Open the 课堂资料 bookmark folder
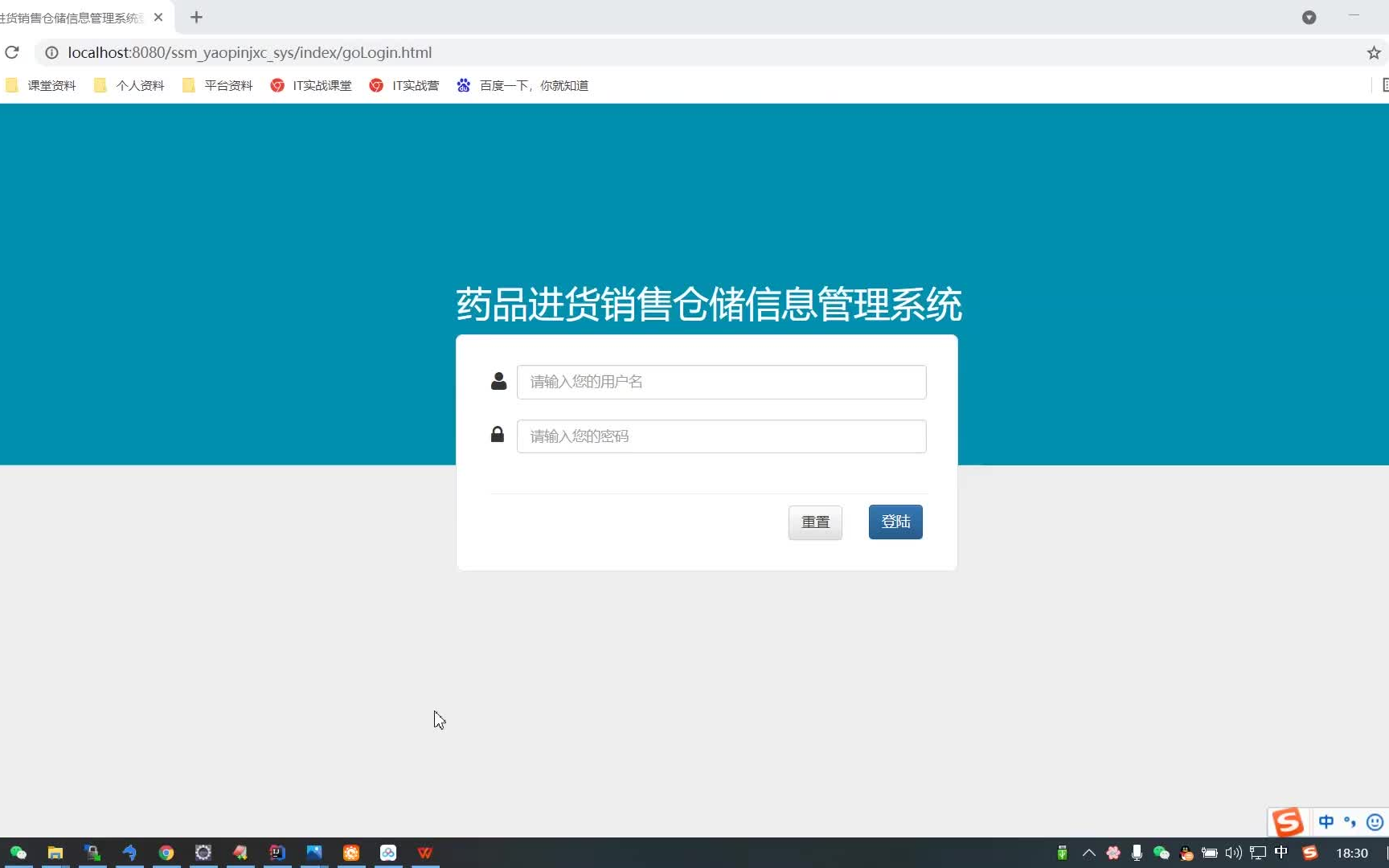The image size is (1389, 868). click(x=41, y=85)
